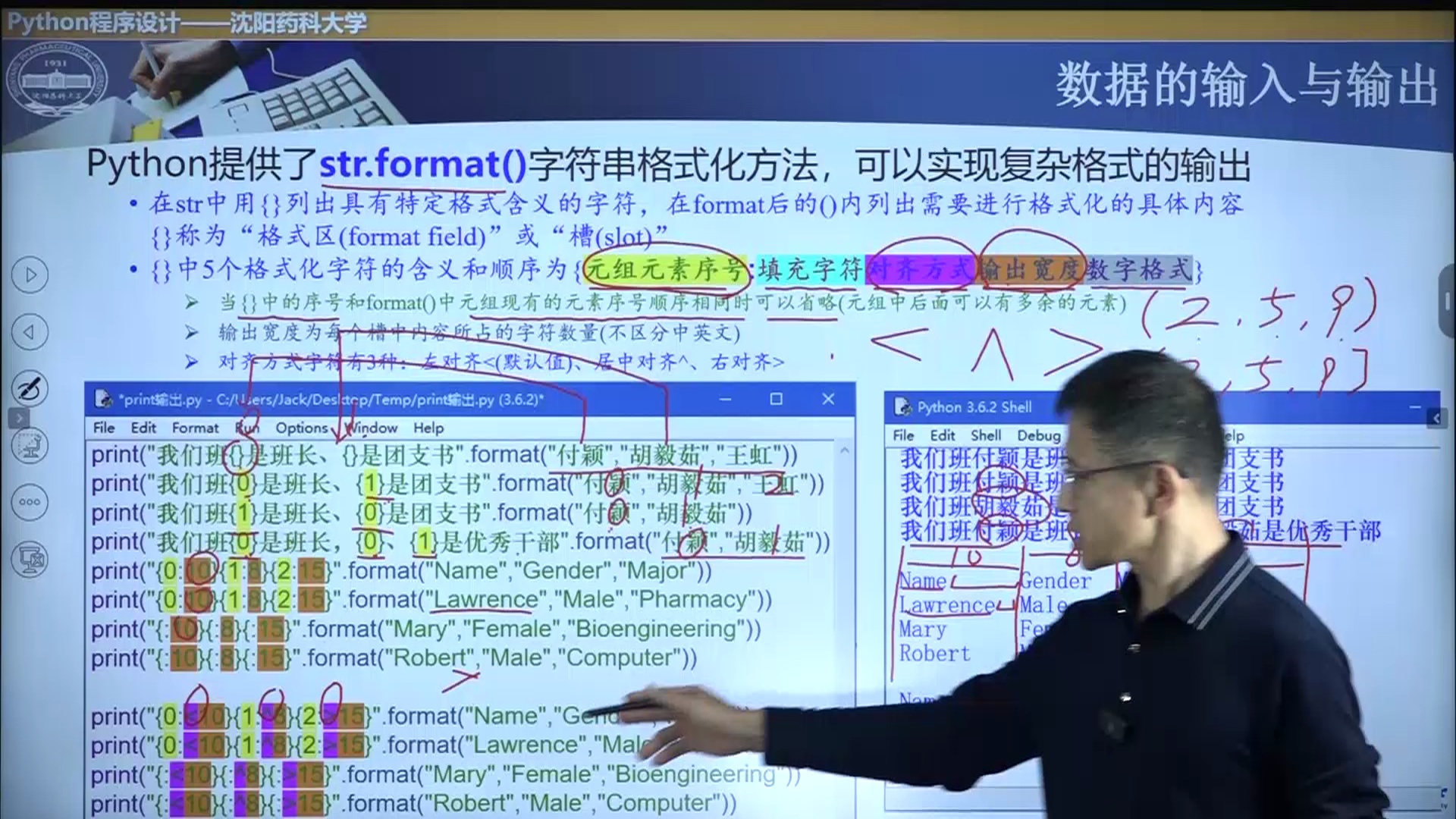Click "Robert" in the Shell output
Viewport: 1456px width, 819px height.
(x=935, y=654)
